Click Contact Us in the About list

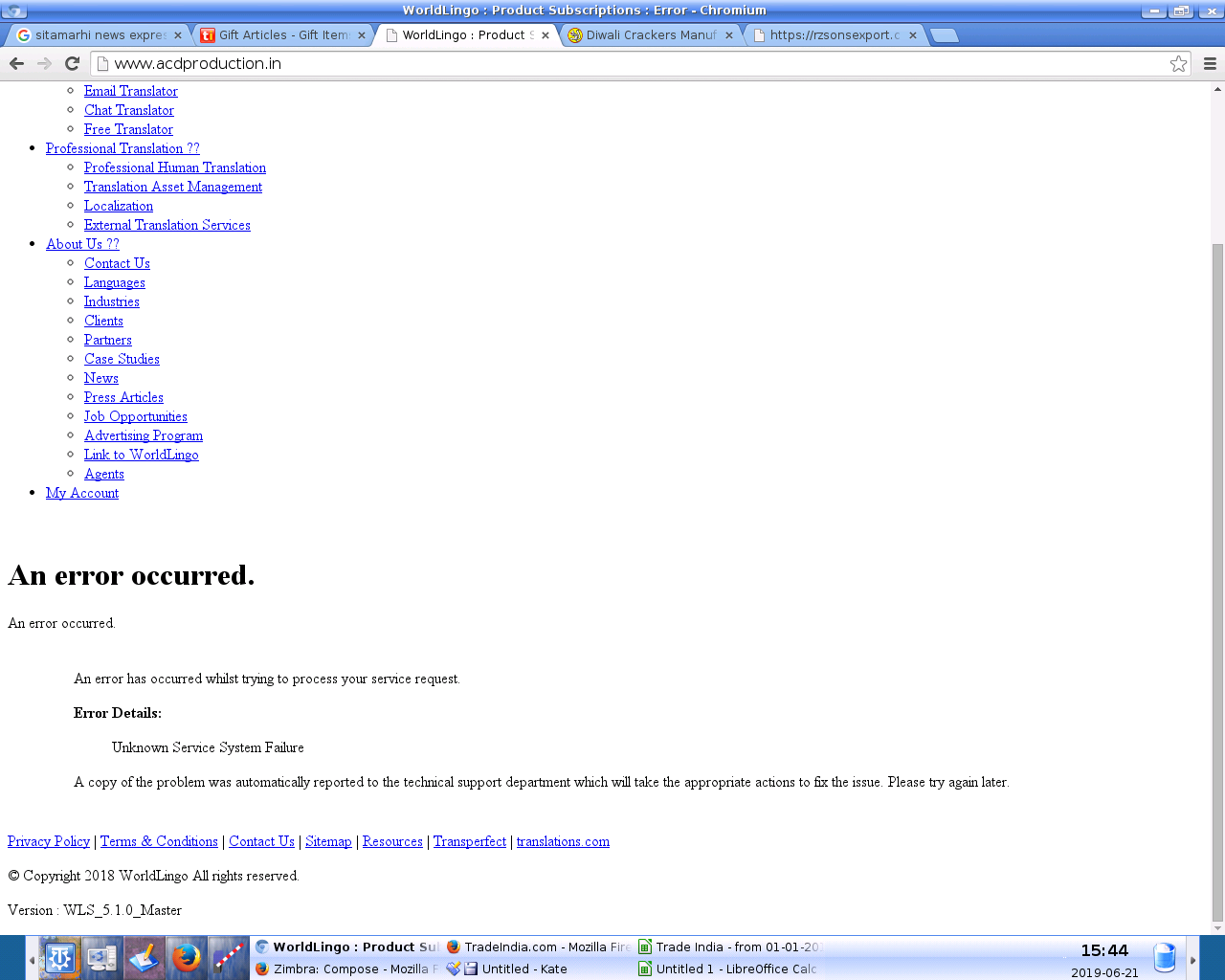click(117, 263)
